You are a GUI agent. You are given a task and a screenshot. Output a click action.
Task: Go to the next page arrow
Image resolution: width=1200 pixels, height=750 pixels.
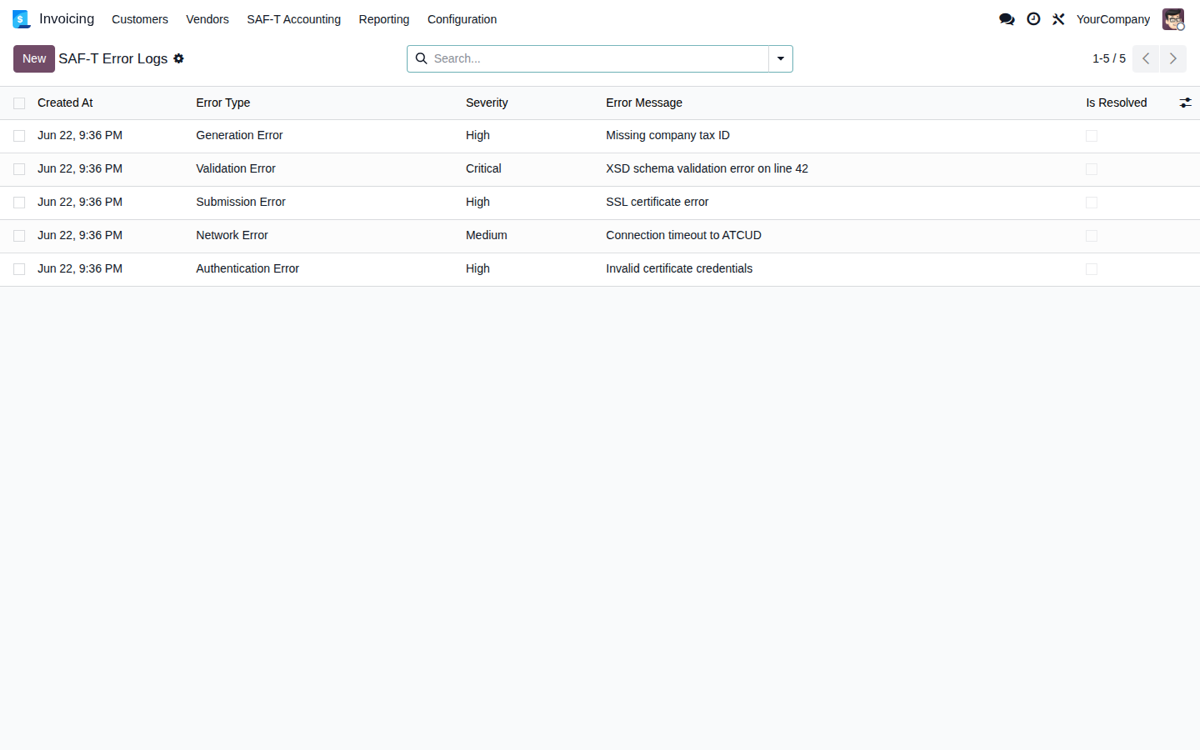pyautogui.click(x=1173, y=59)
